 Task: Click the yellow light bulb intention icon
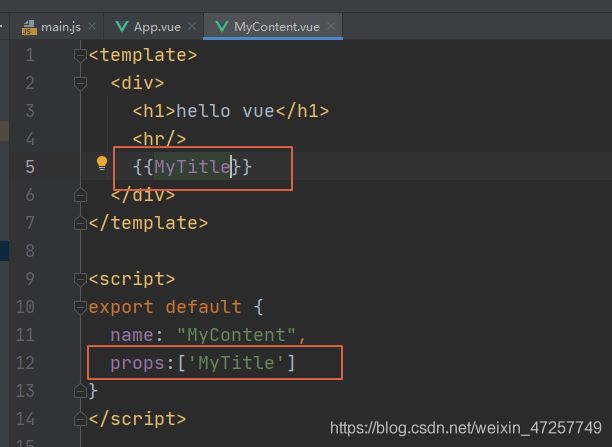point(101,164)
